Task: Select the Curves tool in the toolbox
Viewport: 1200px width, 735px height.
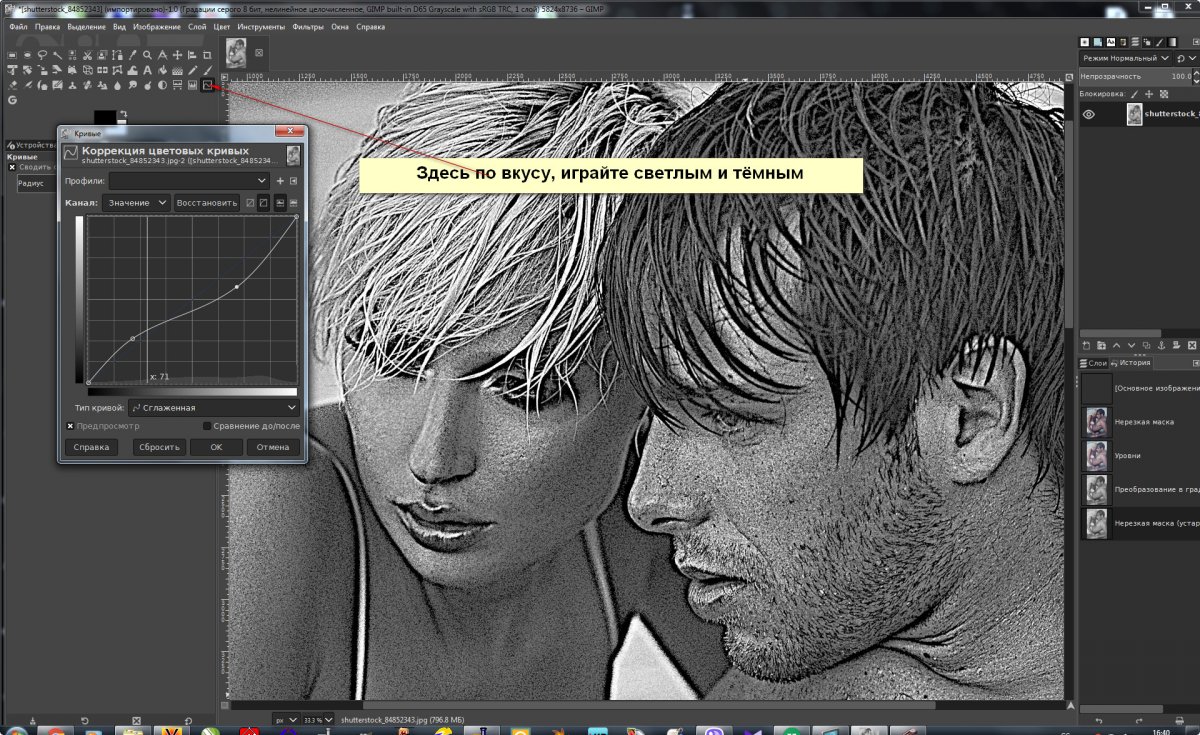Action: point(208,86)
